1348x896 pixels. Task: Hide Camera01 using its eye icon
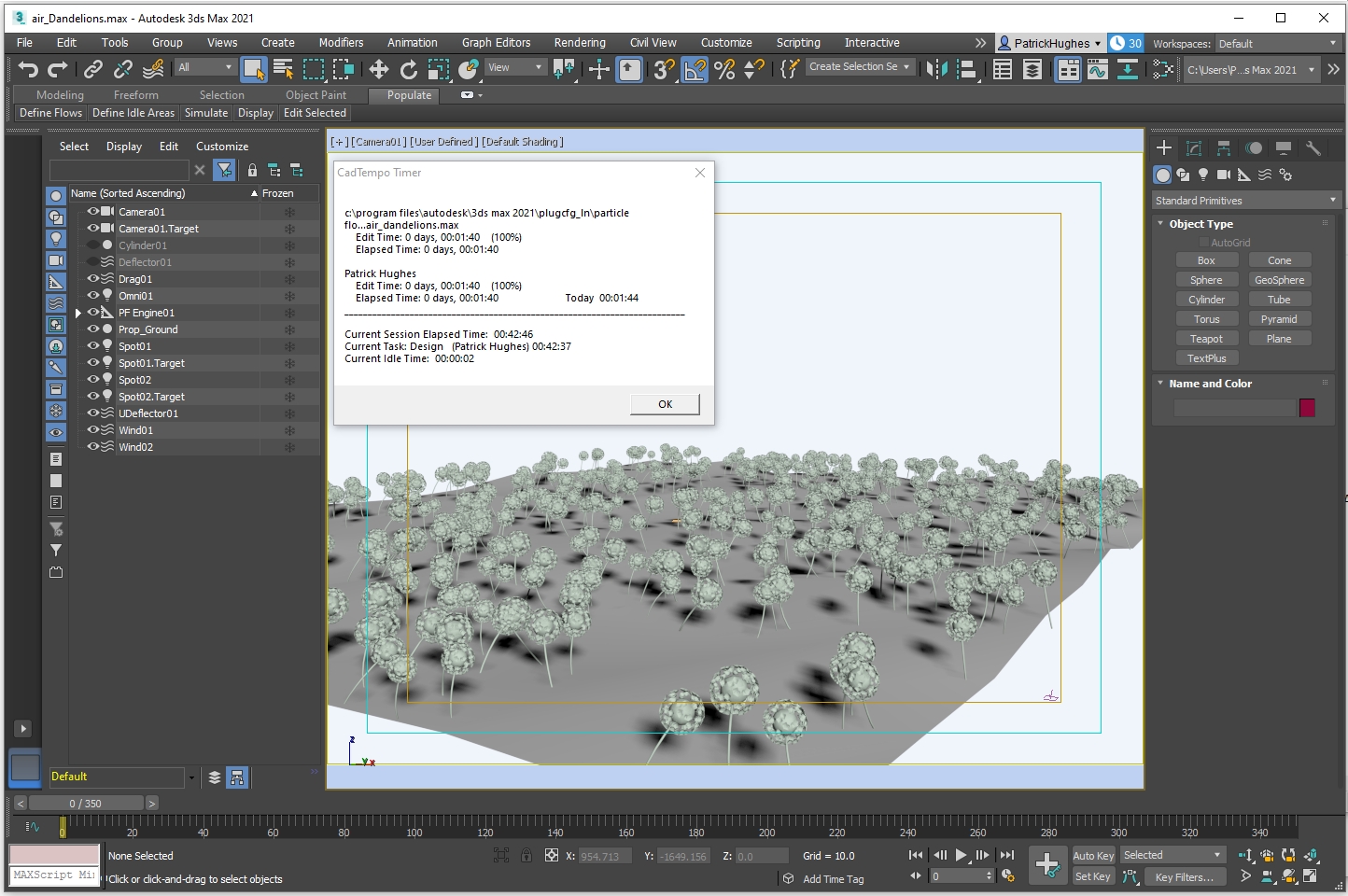tap(93, 212)
